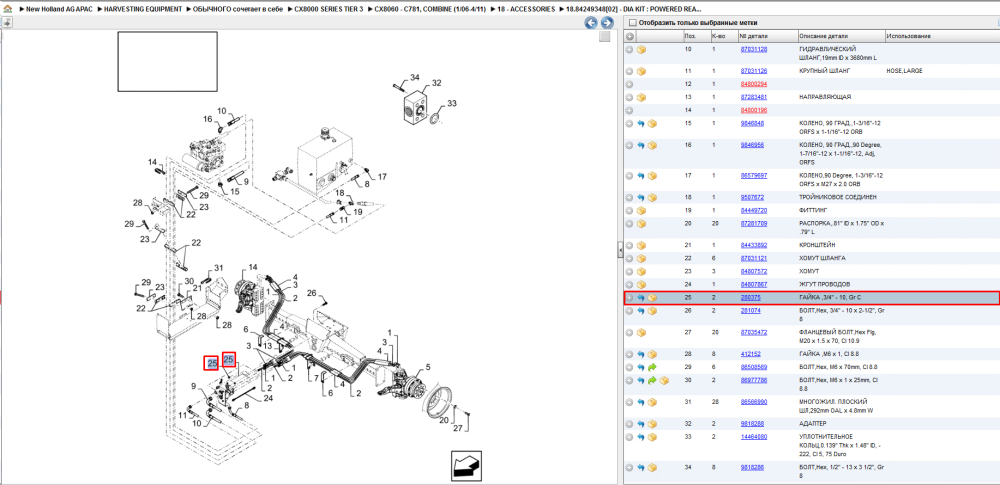The width and height of the screenshot is (1000, 485).
Task: Click the green arrow in row 30
Action: tap(652, 380)
